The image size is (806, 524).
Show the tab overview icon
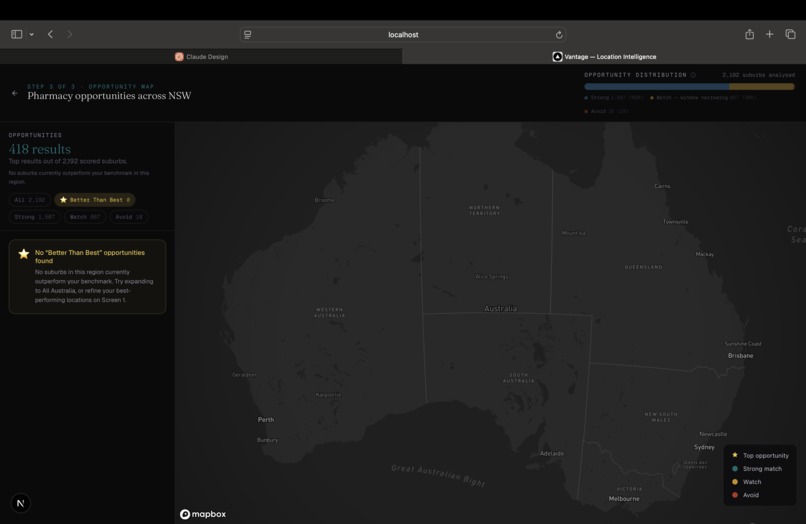(790, 34)
